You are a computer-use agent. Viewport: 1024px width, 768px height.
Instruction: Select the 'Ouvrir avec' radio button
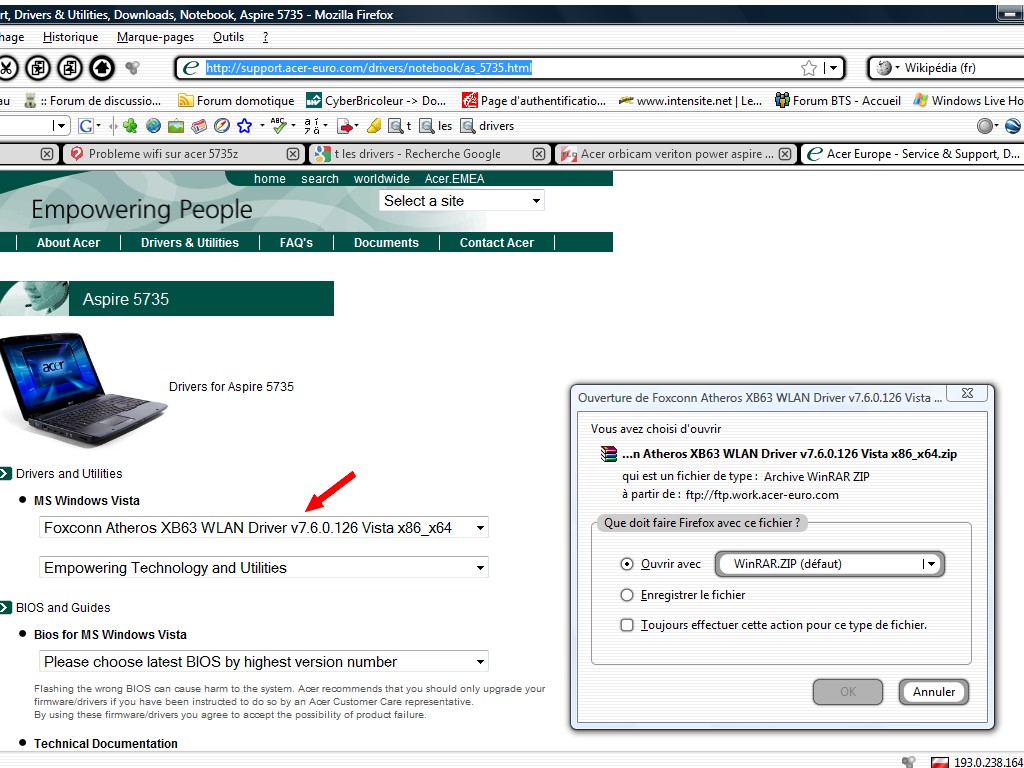coord(627,564)
